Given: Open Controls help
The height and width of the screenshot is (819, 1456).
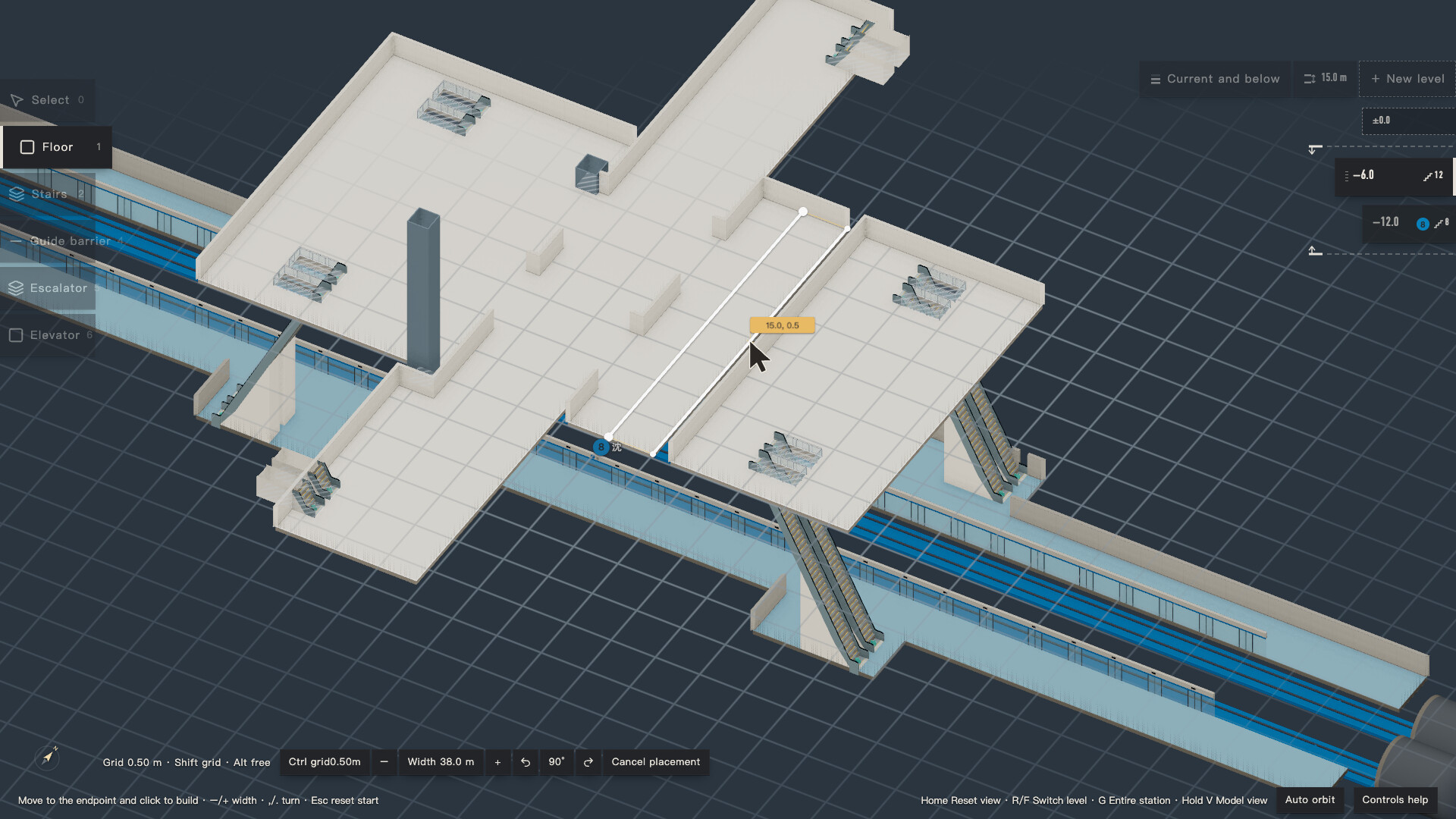Looking at the screenshot, I should pyautogui.click(x=1395, y=800).
